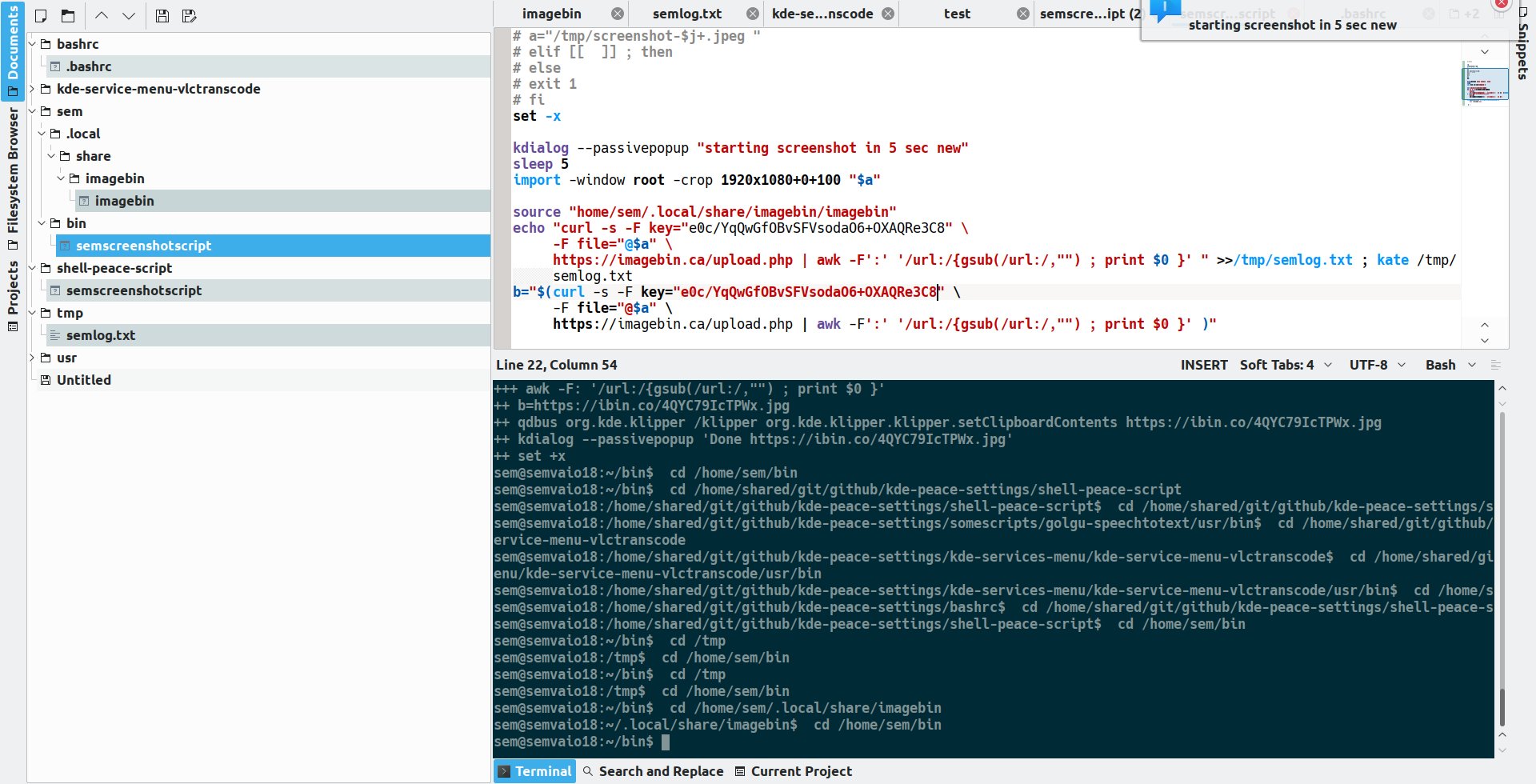Click .bashrc file icon in tree
This screenshot has width=1536, height=784.
(55, 66)
